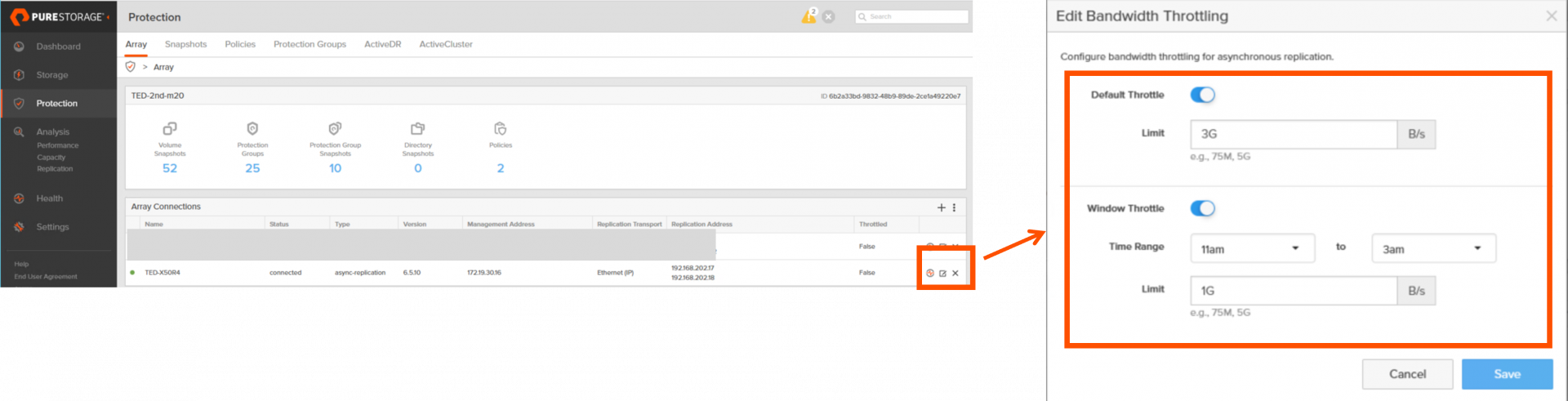
Task: Click the alerts warning icon in header
Action: click(x=808, y=16)
